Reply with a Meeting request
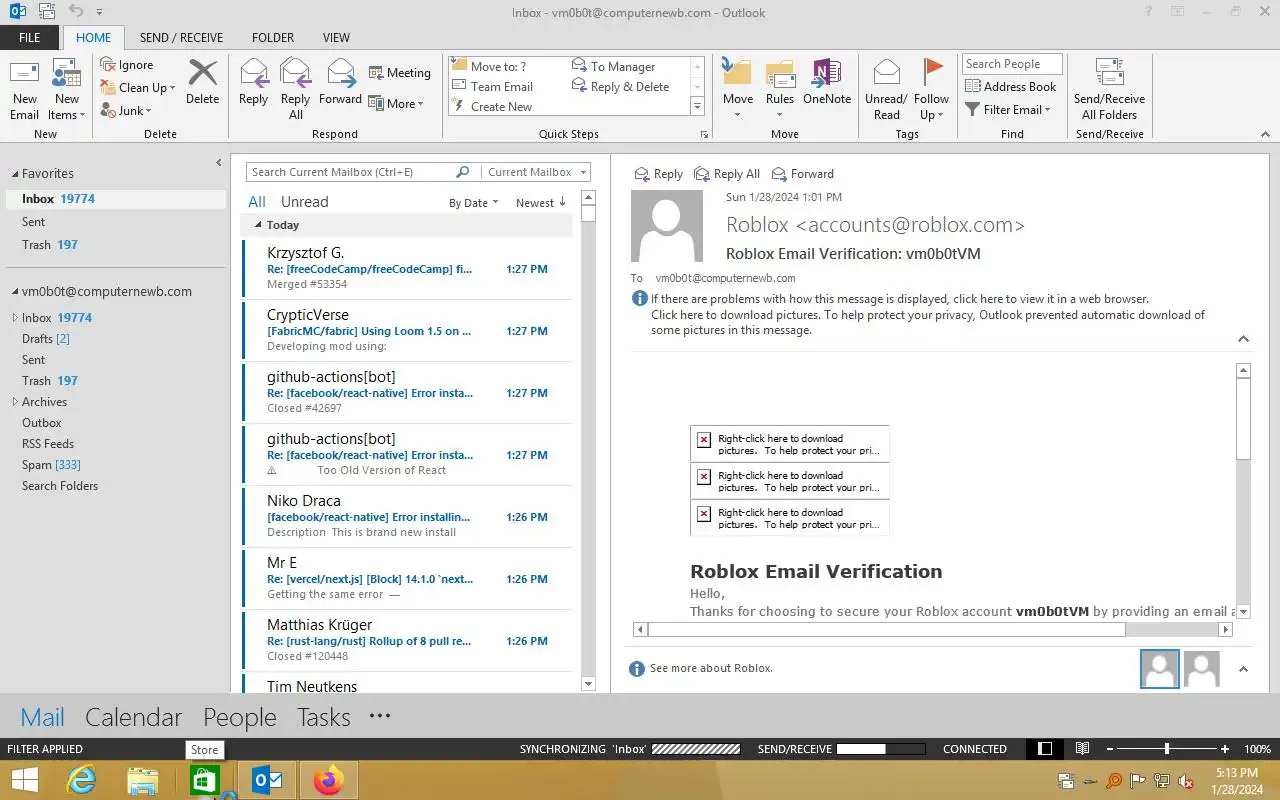Viewport: 1280px width, 800px height. click(x=399, y=73)
